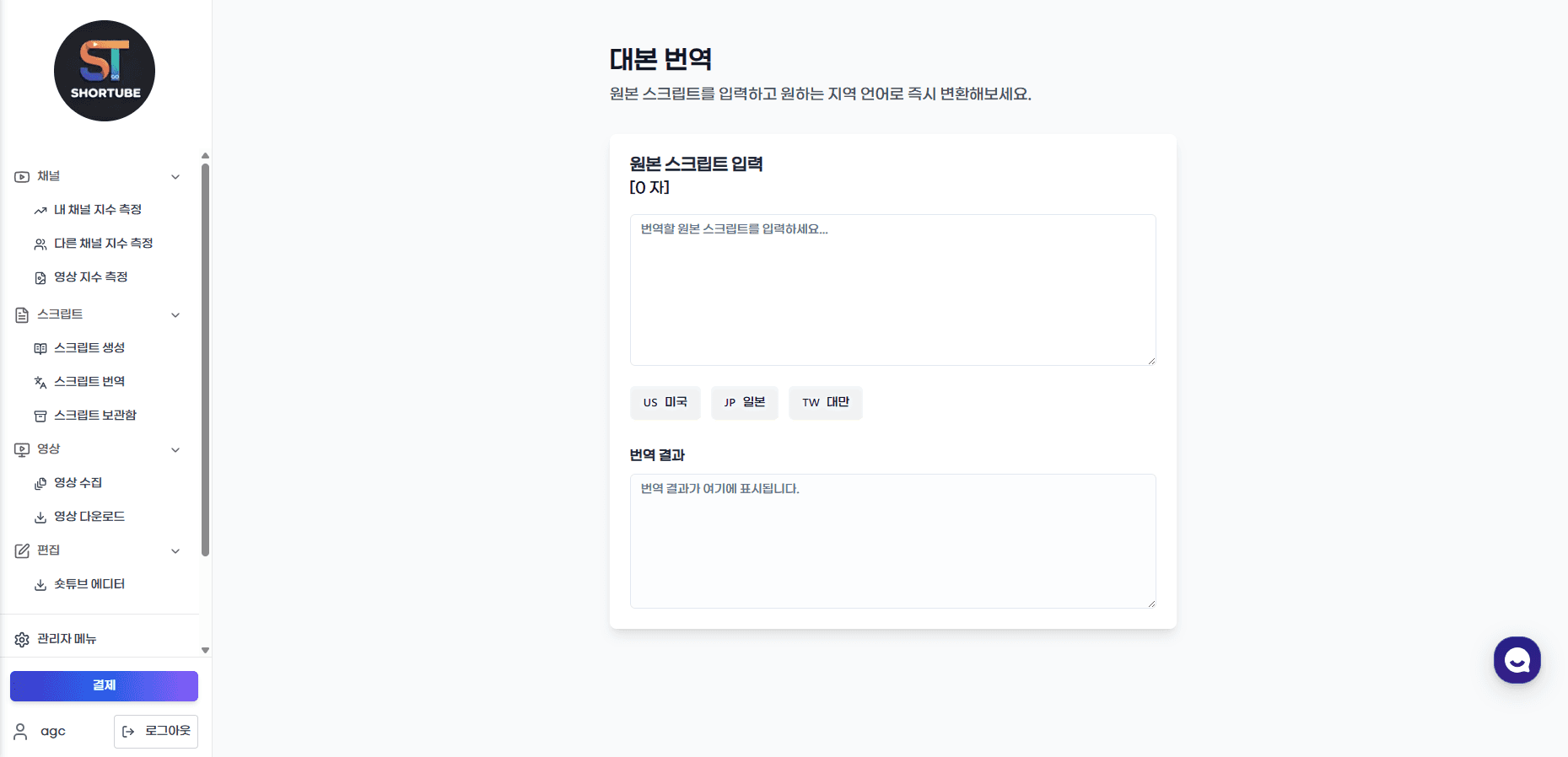Open the 영상 수집 menu item
Viewport: 1568px width, 757px height.
(76, 483)
